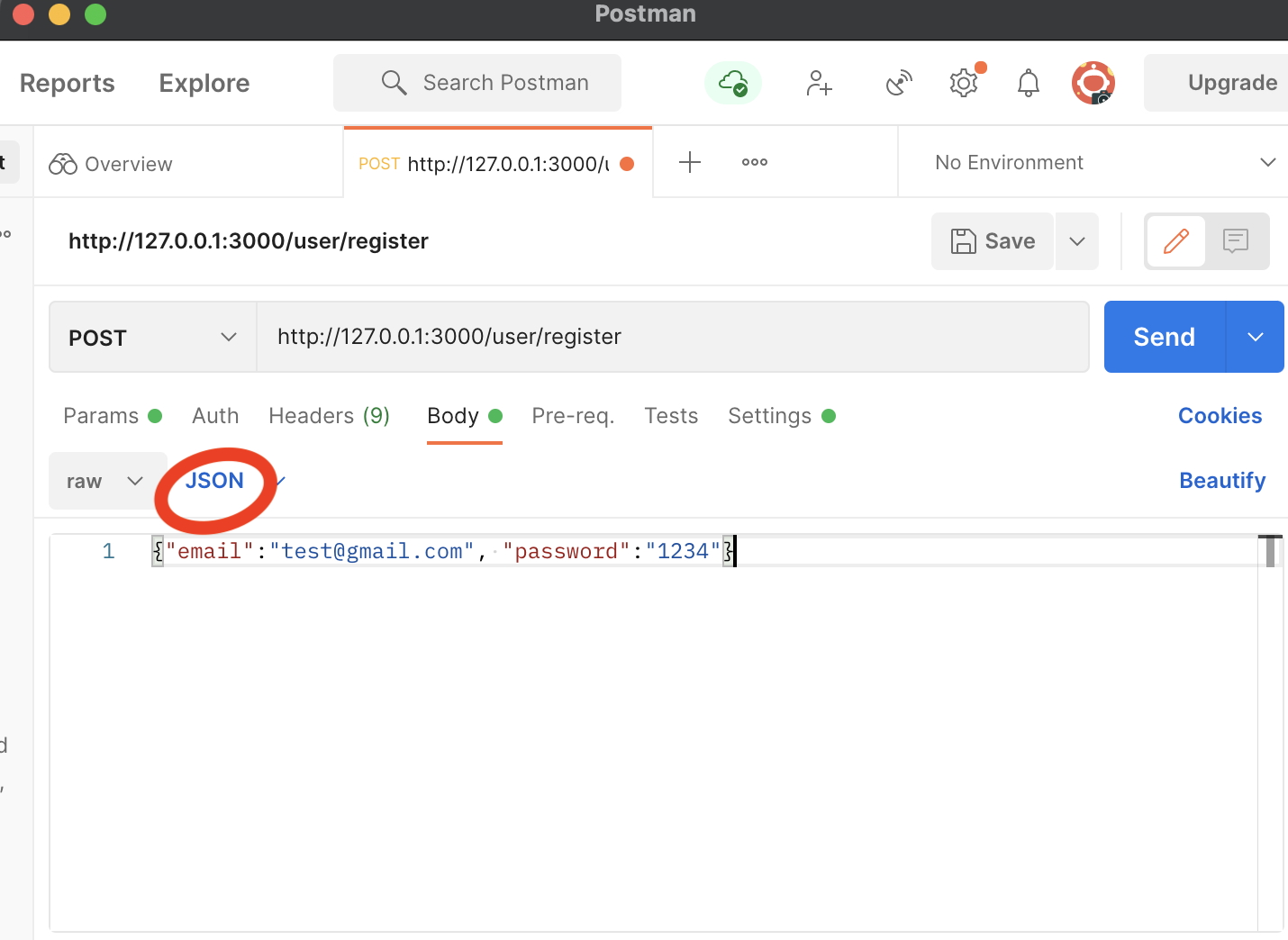
Task: Open the notifications bell
Action: tap(1028, 83)
